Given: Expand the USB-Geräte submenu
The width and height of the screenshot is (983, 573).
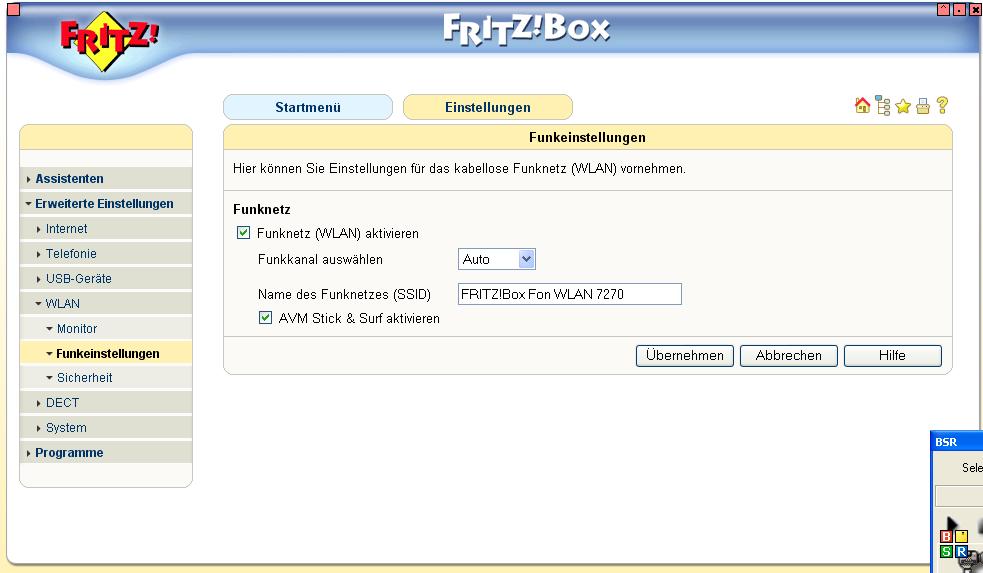Looking at the screenshot, I should click(106, 278).
